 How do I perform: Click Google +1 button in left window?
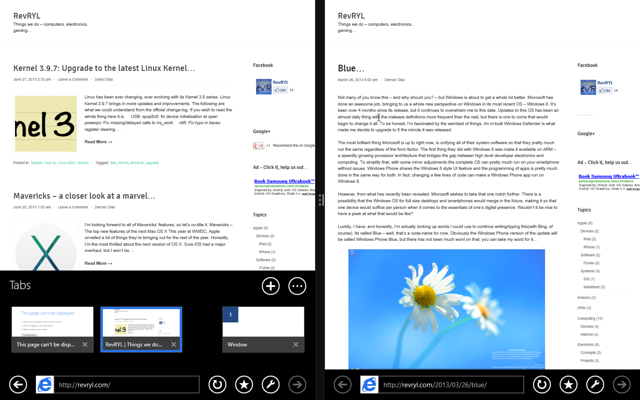point(258,145)
